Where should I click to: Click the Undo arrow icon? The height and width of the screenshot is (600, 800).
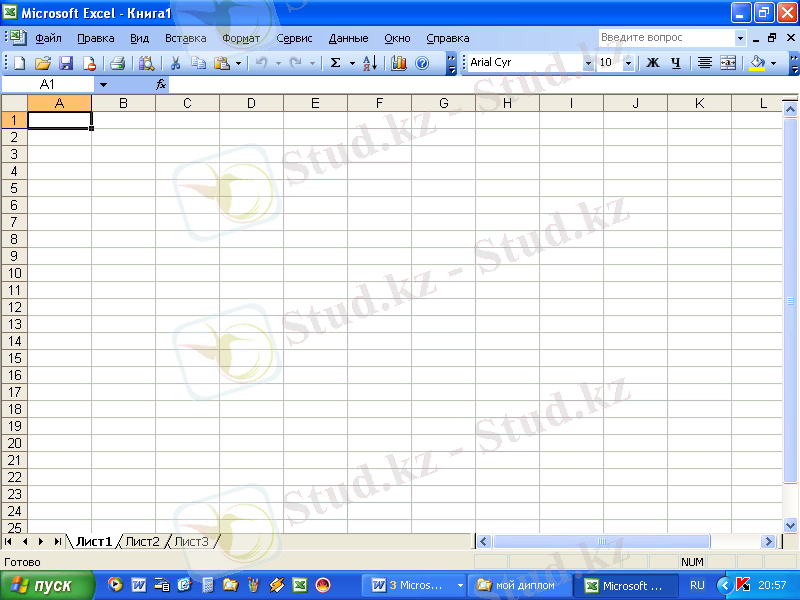(261, 63)
